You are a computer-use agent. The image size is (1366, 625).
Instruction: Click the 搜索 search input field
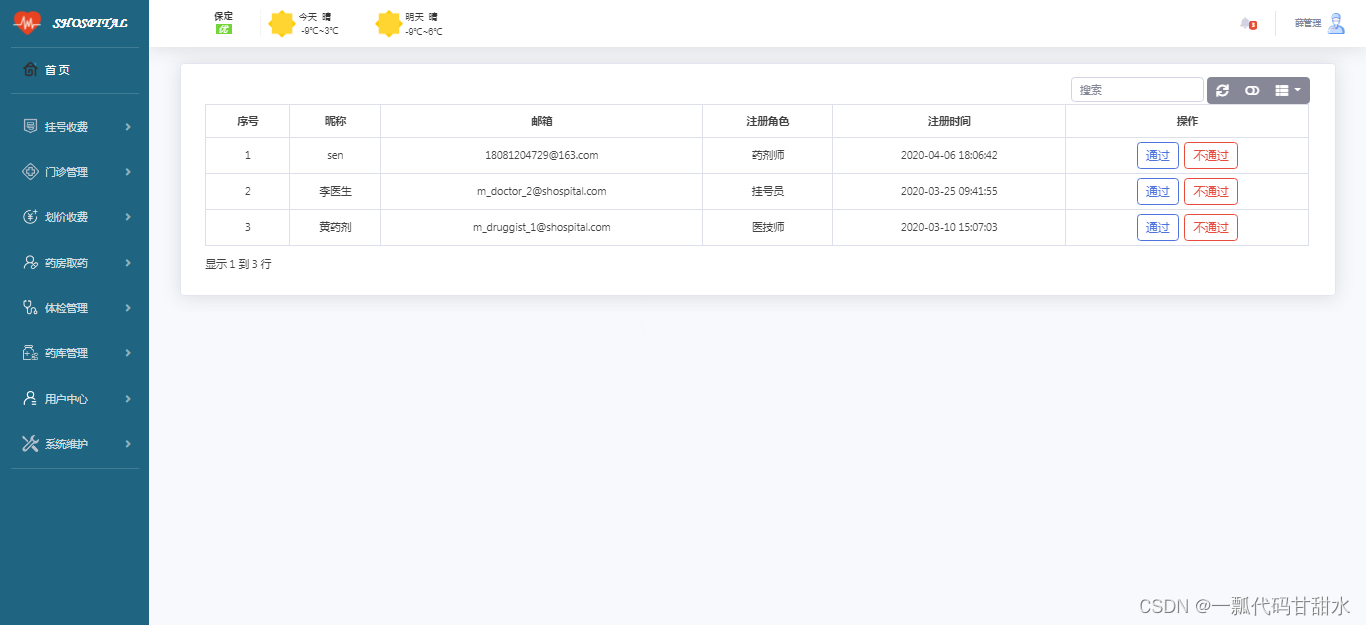click(x=1137, y=89)
